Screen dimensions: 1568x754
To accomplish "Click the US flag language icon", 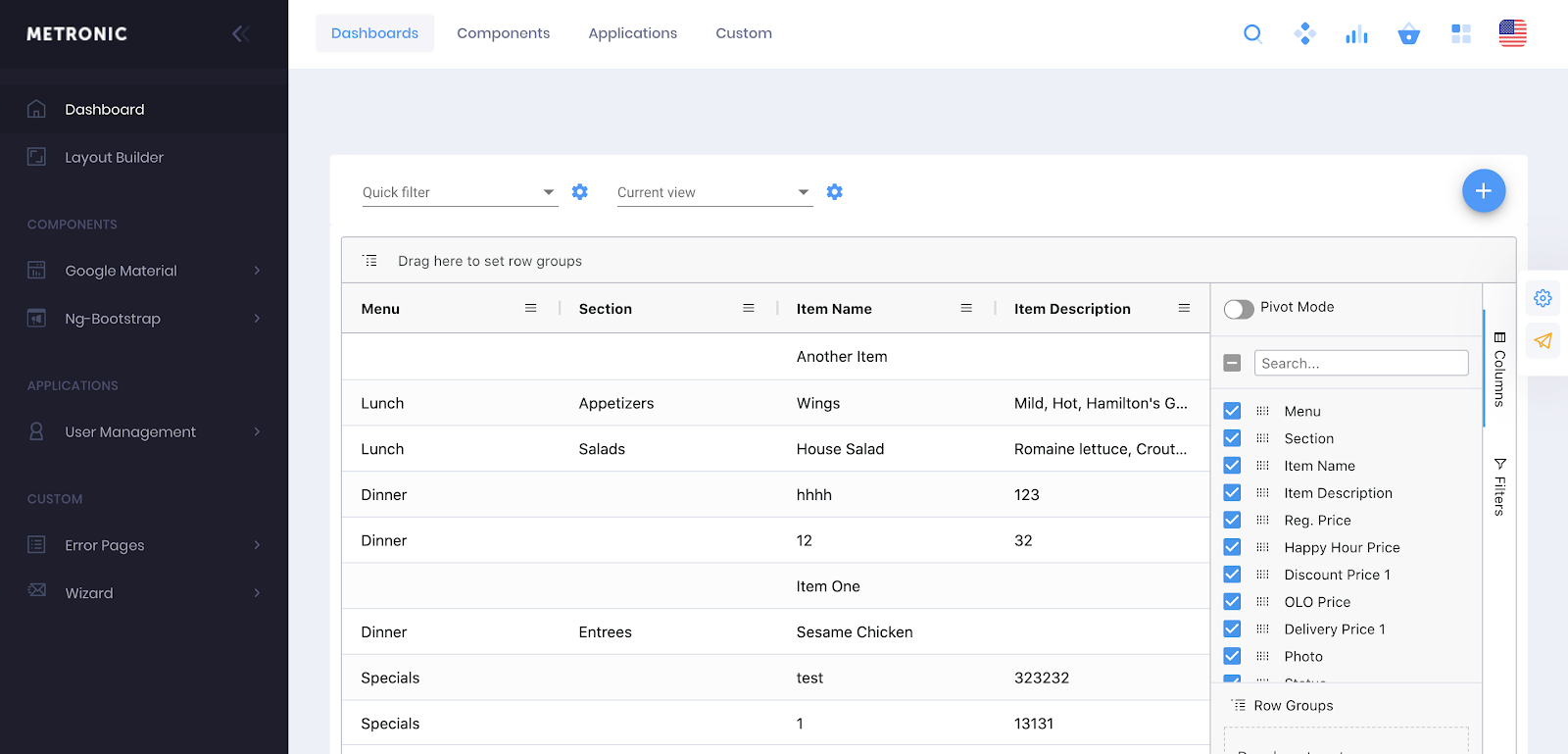I will point(1512,34).
